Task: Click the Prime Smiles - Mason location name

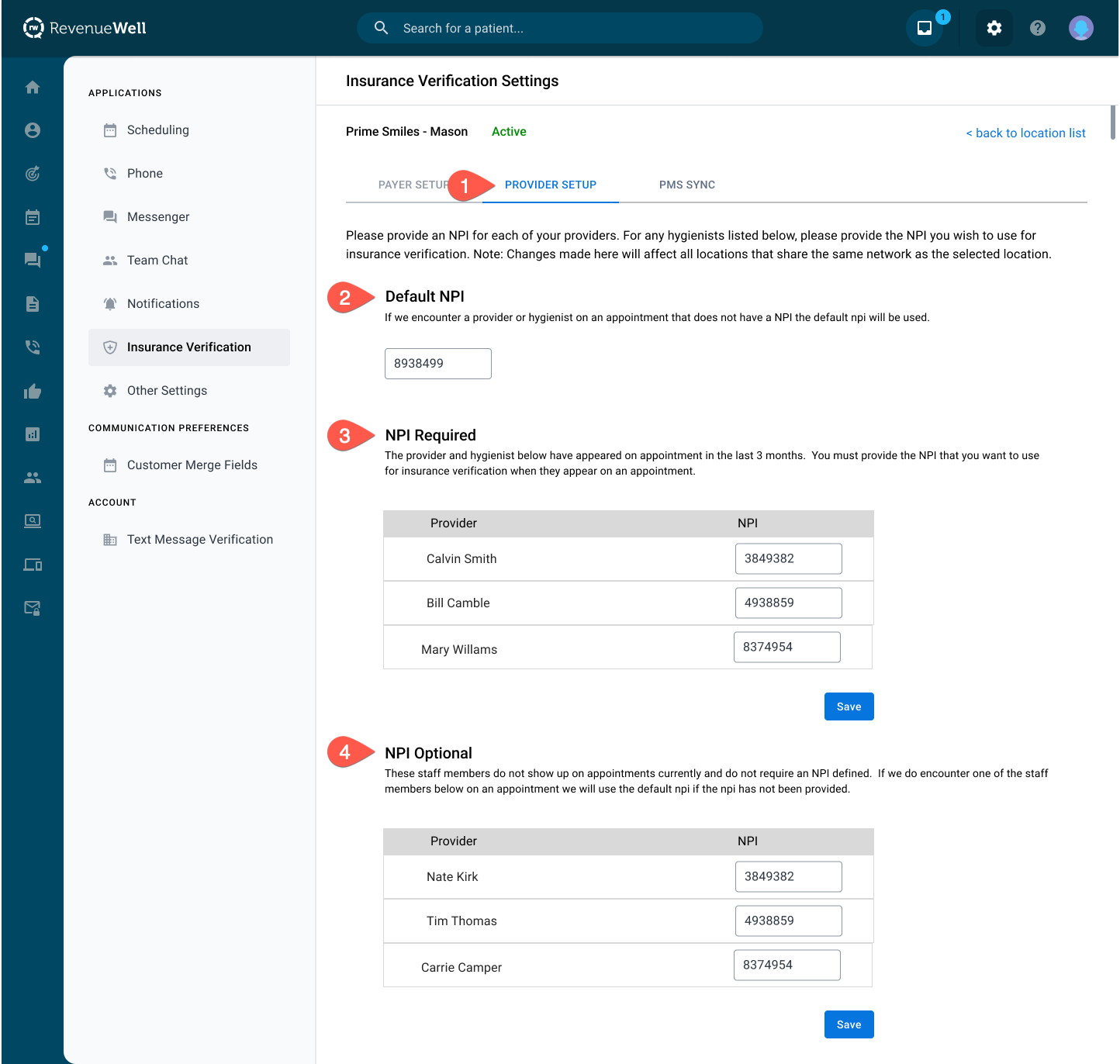Action: point(406,132)
